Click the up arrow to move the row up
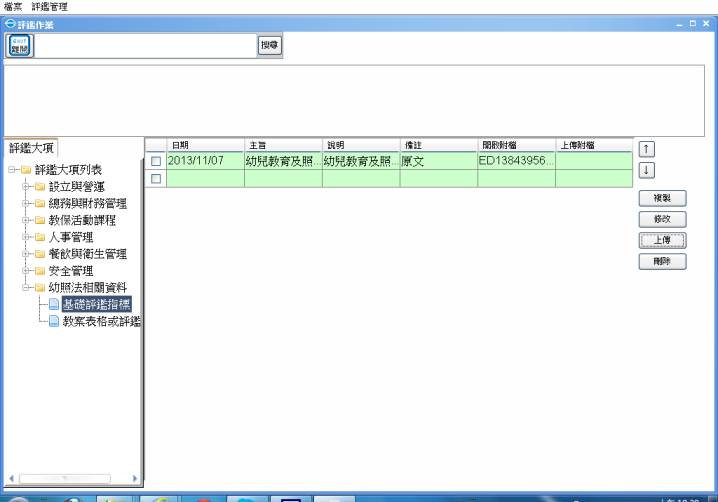The image size is (718, 502). click(x=646, y=149)
